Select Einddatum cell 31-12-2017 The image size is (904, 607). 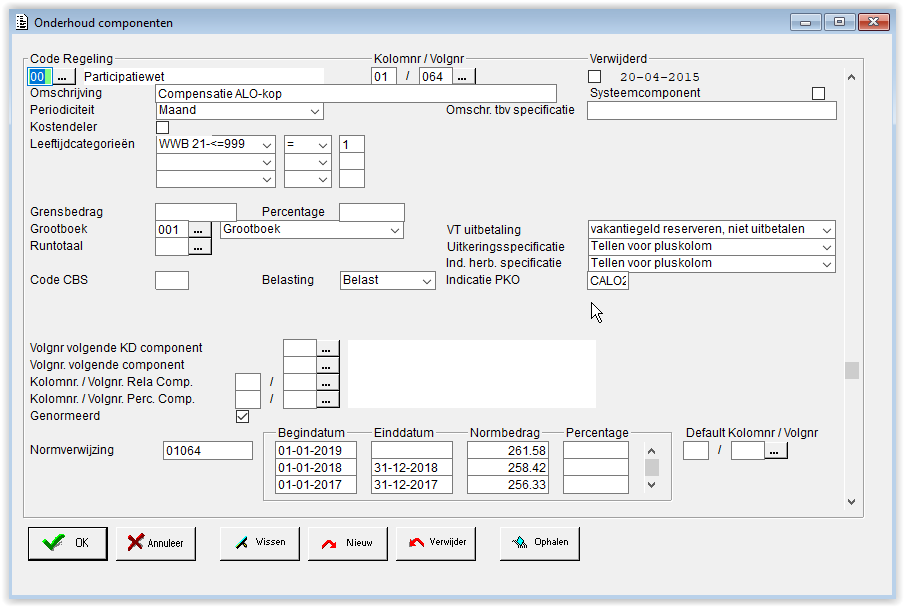(x=412, y=485)
